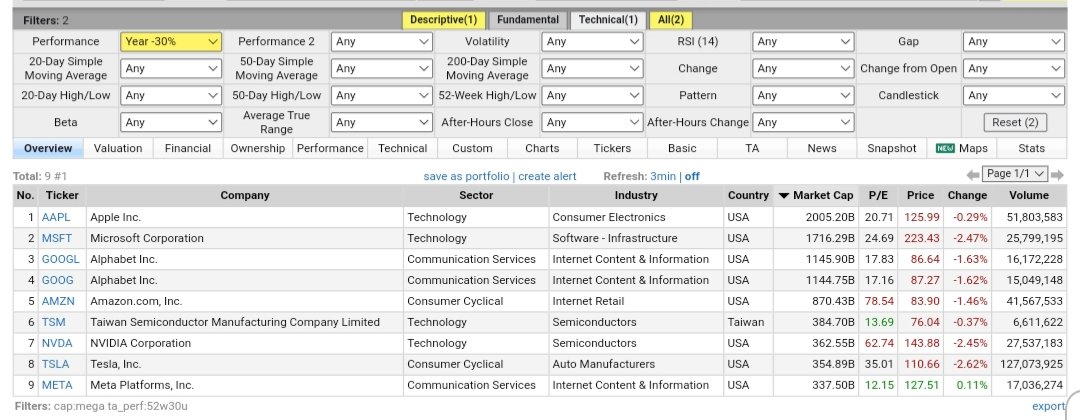The width and height of the screenshot is (1080, 420).
Task: Open the After-Hours Change dropdown
Action: tap(803, 122)
